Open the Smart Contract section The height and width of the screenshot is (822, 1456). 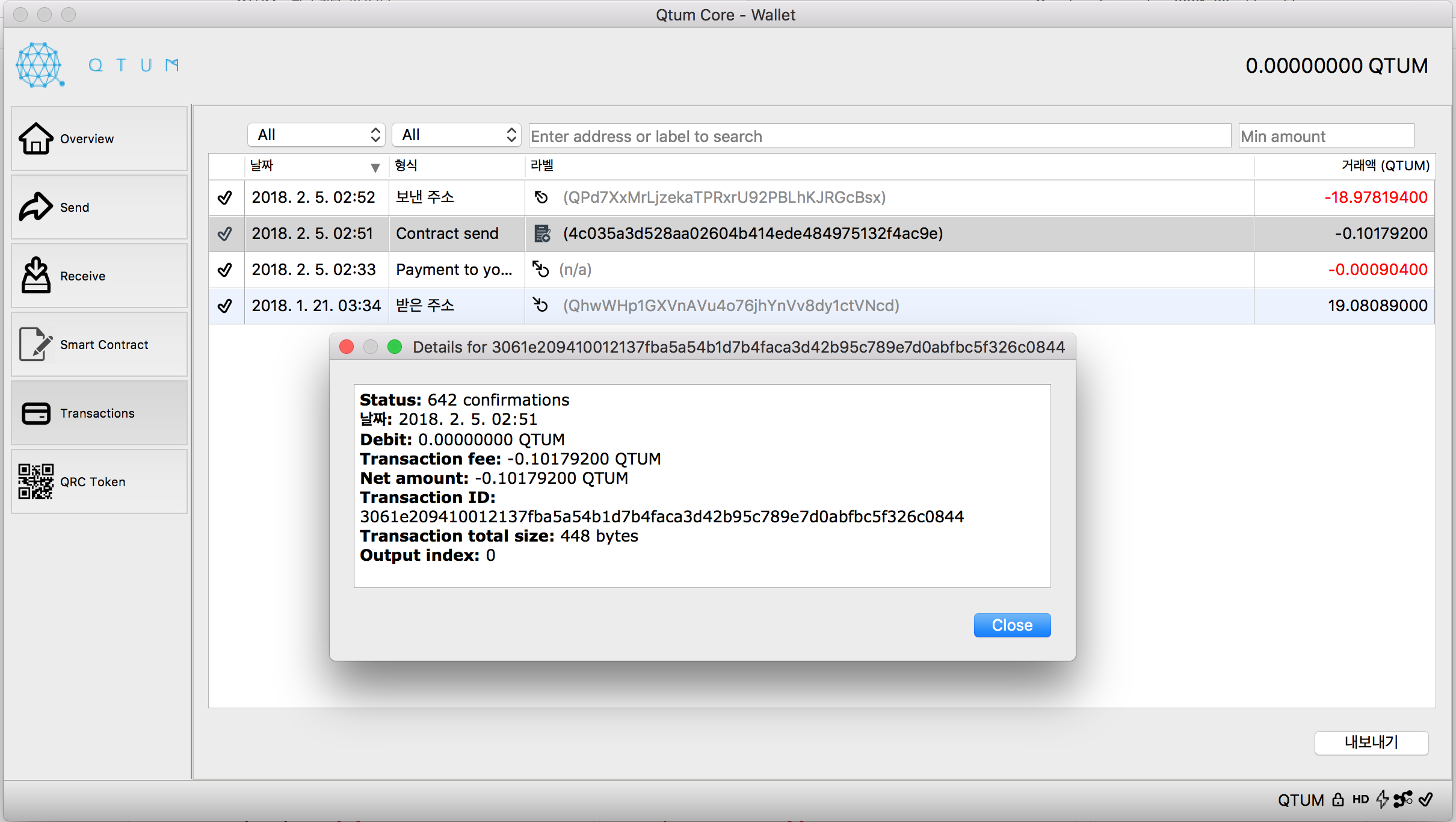pyautogui.click(x=99, y=344)
